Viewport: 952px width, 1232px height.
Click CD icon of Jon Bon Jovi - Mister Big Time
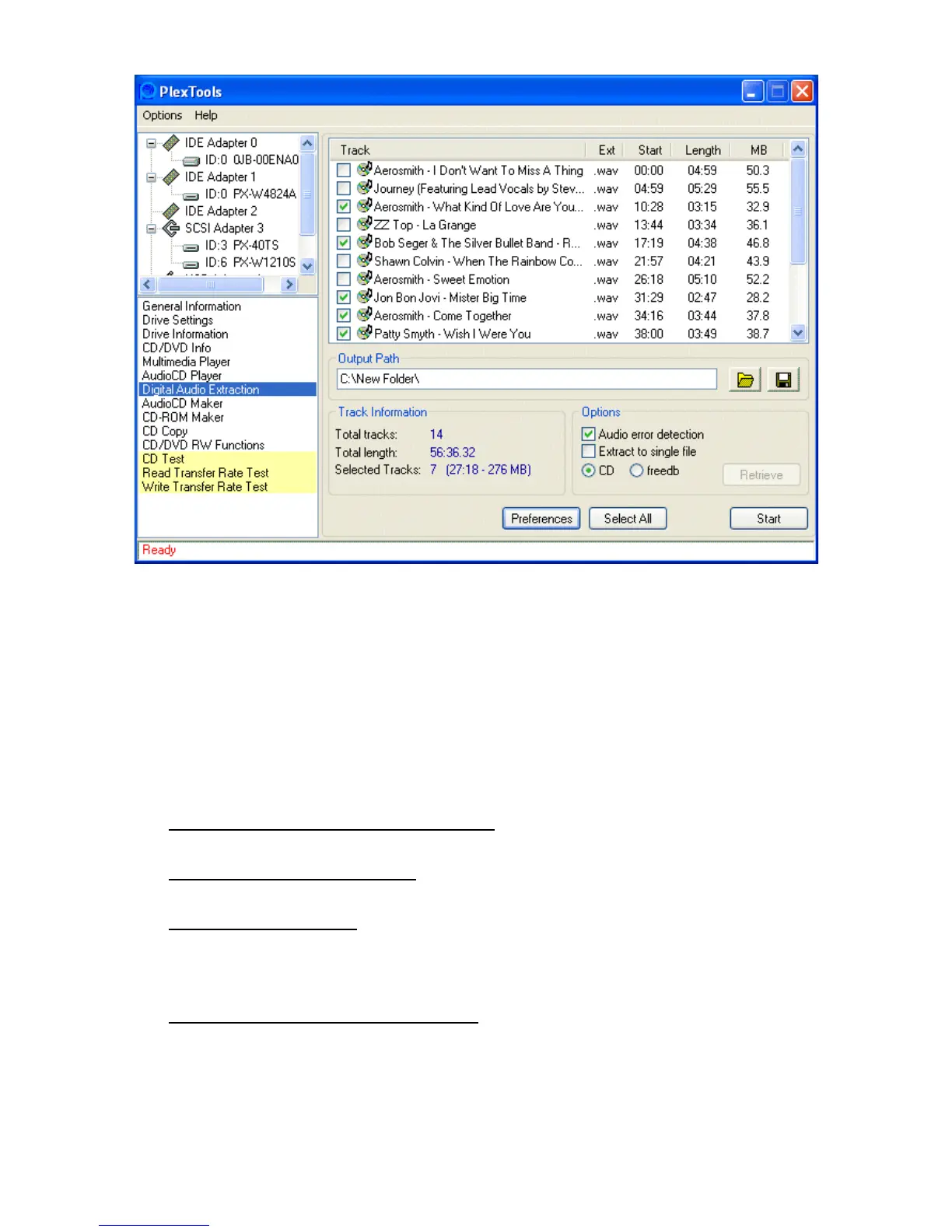point(364,296)
